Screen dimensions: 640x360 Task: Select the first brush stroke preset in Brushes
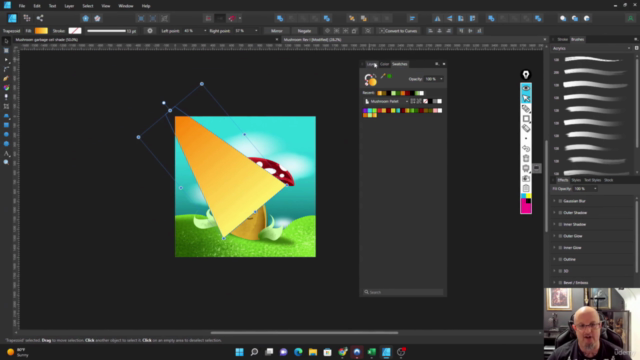592,60
